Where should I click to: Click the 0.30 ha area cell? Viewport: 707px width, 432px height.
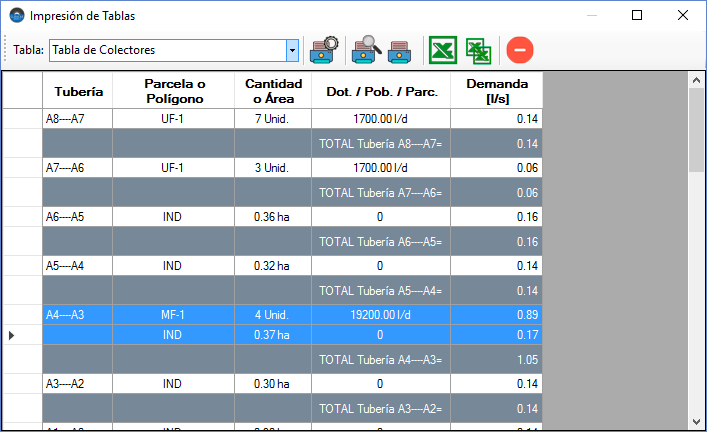(x=273, y=384)
